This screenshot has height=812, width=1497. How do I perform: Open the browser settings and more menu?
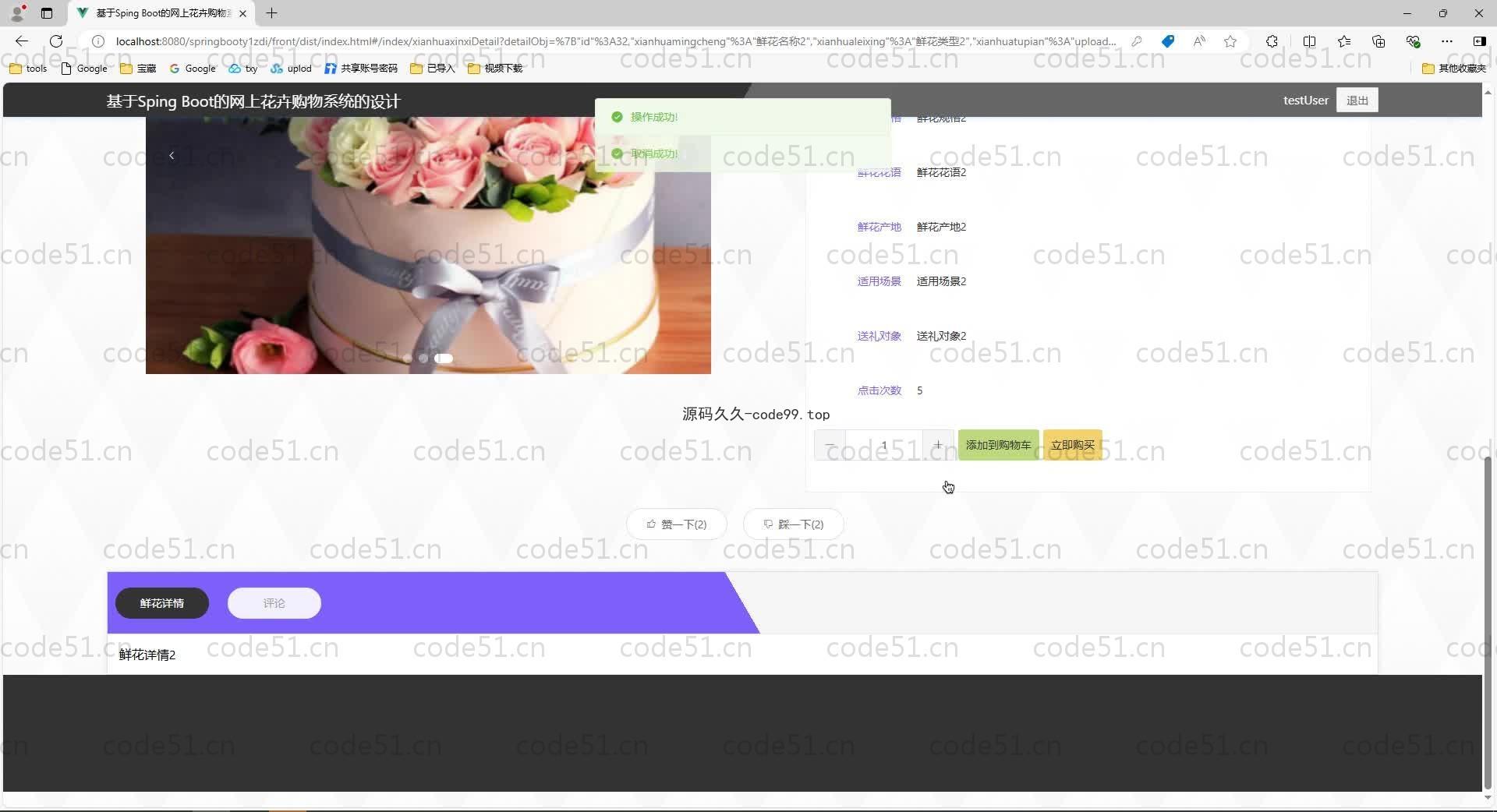coord(1447,41)
